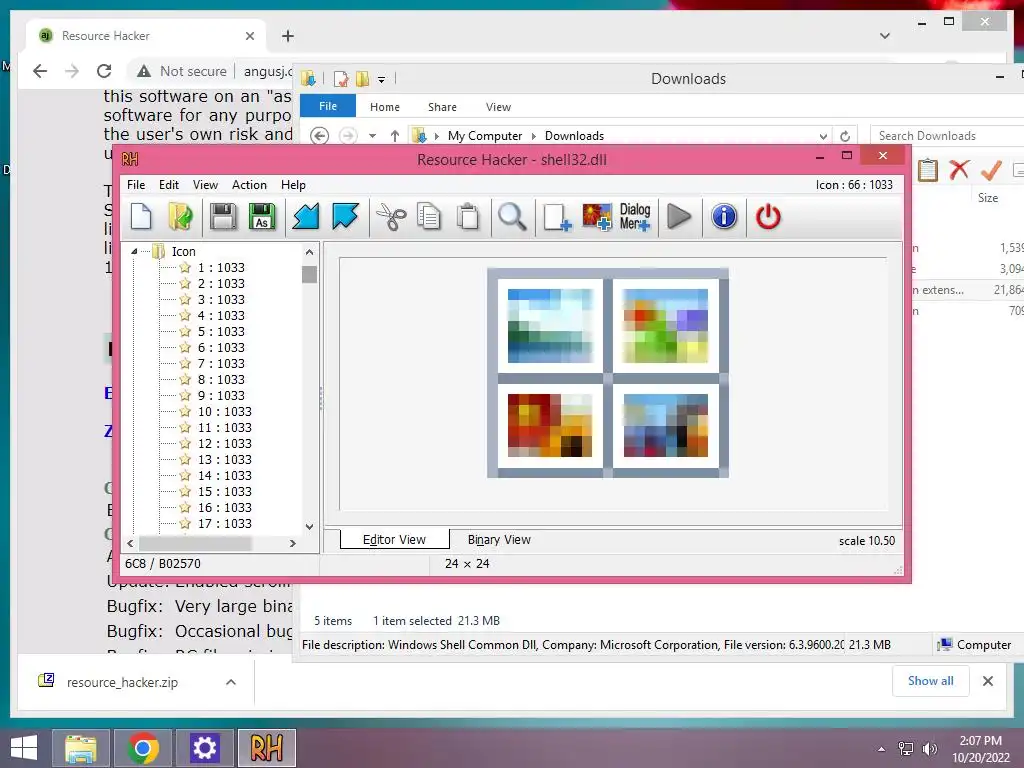Open a new Chrome tab with plus button

click(x=288, y=36)
